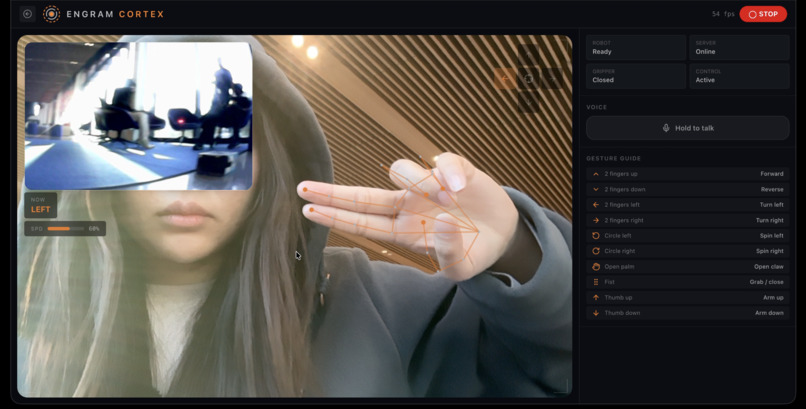This screenshot has width=806, height=409.
Task: Click the VOICE section heading
Action: coord(597,107)
